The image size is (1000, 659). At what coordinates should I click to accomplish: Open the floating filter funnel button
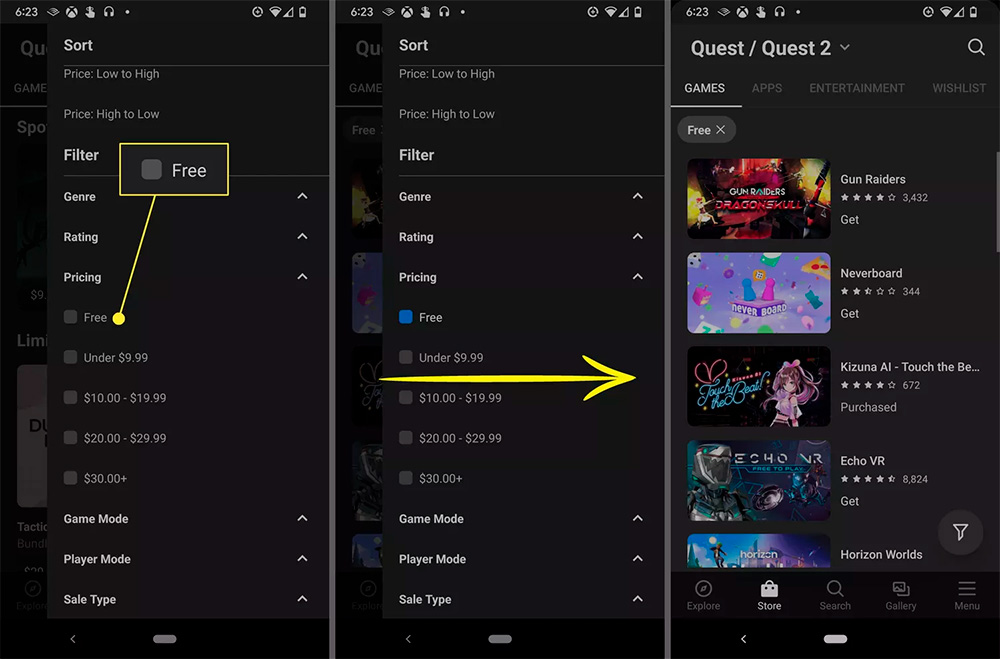click(960, 532)
